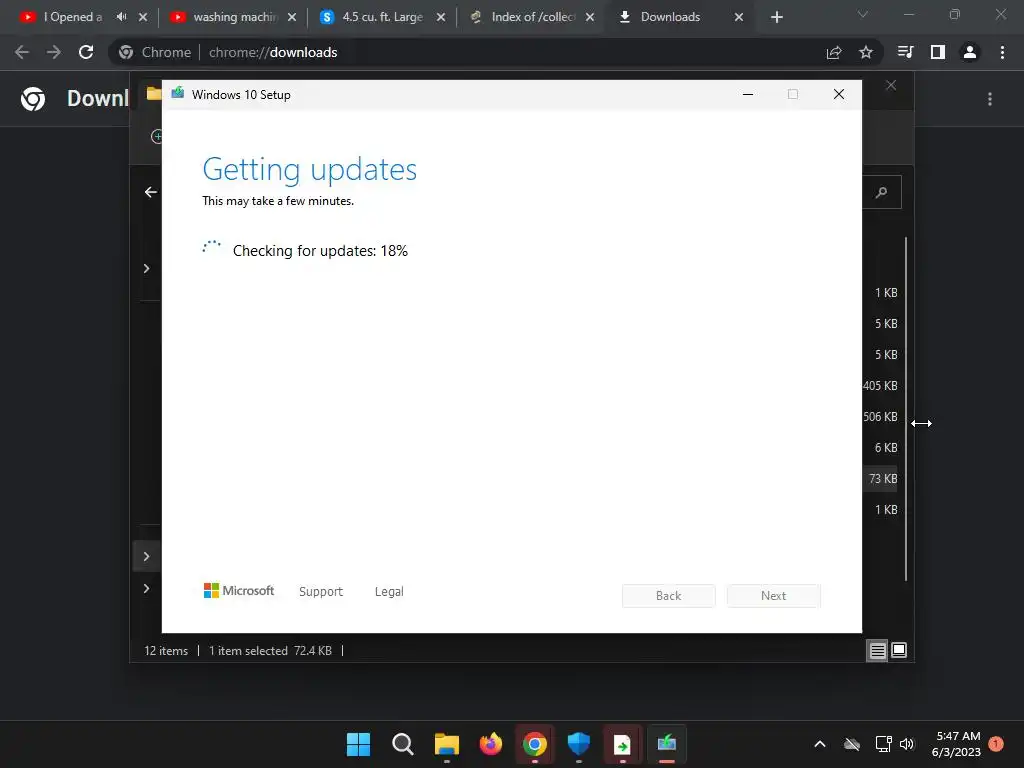Open the clock showing 5:47 AM
Screen dimensions: 1024x768
pyautogui.click(x=956, y=744)
